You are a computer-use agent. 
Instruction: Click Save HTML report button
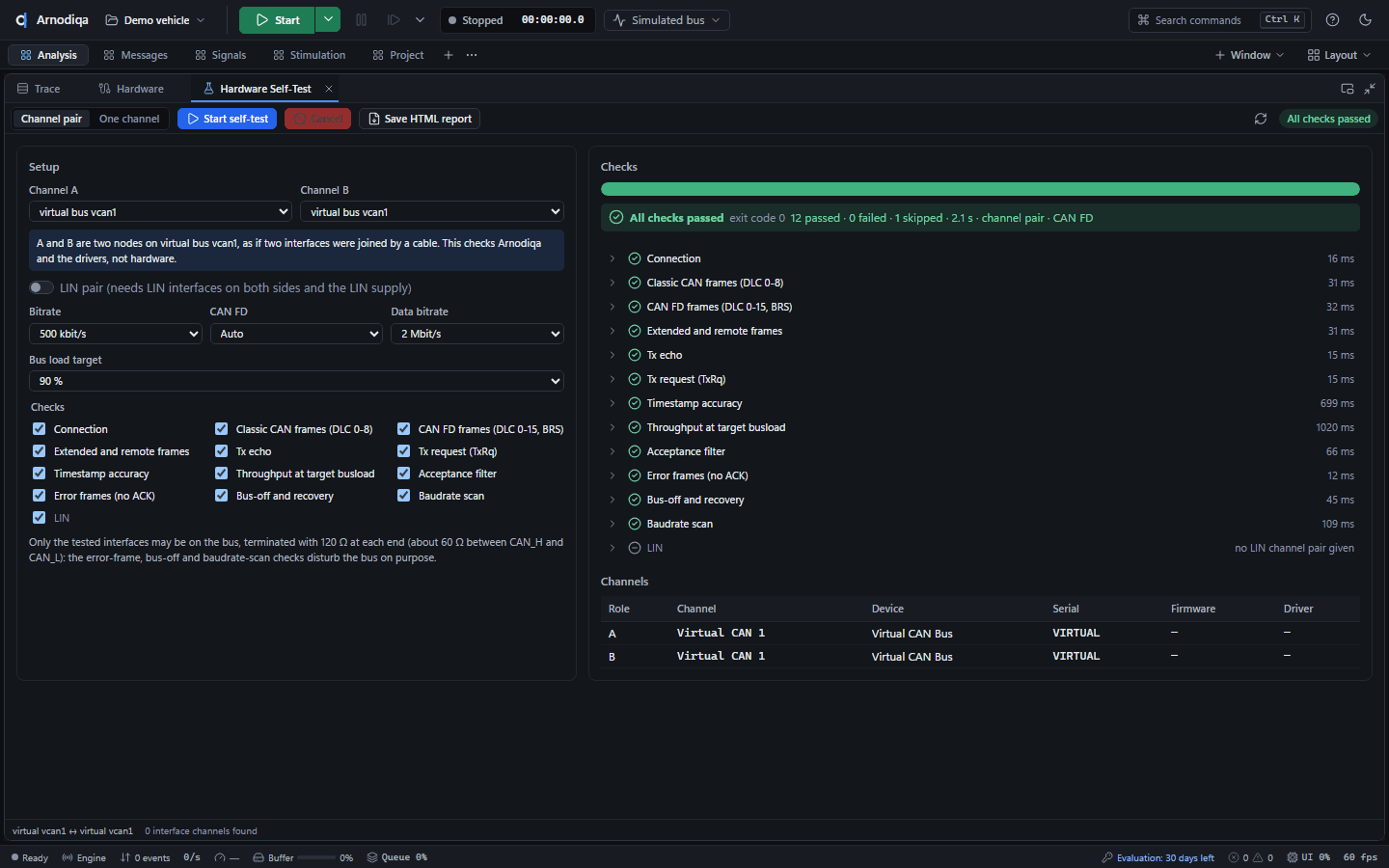coord(420,119)
